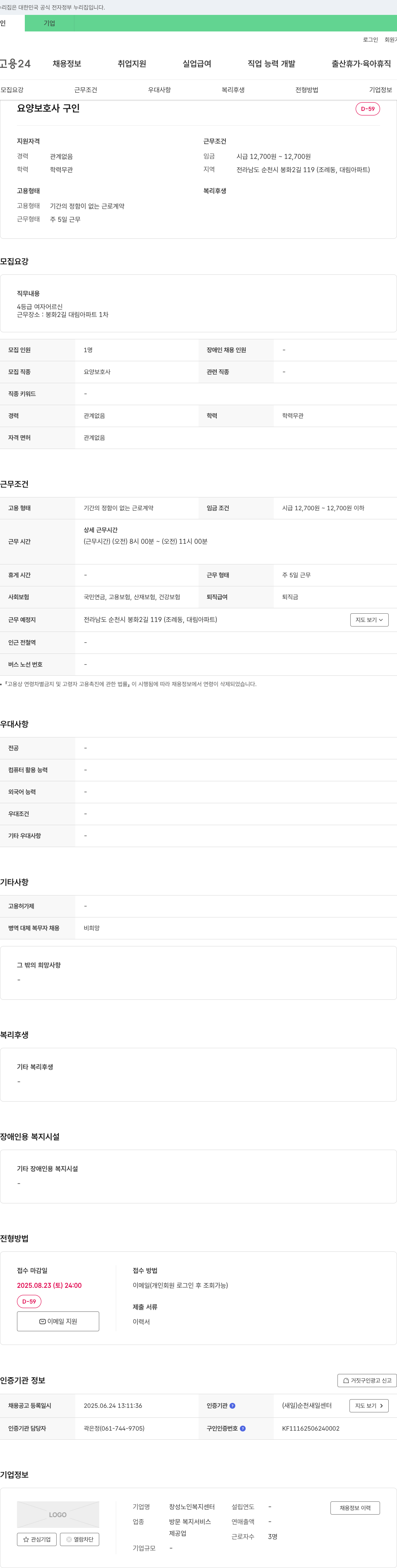Viewport: 397px width, 1568px height.
Task: Click the 근무 예정지 address text
Action: tap(150, 620)
